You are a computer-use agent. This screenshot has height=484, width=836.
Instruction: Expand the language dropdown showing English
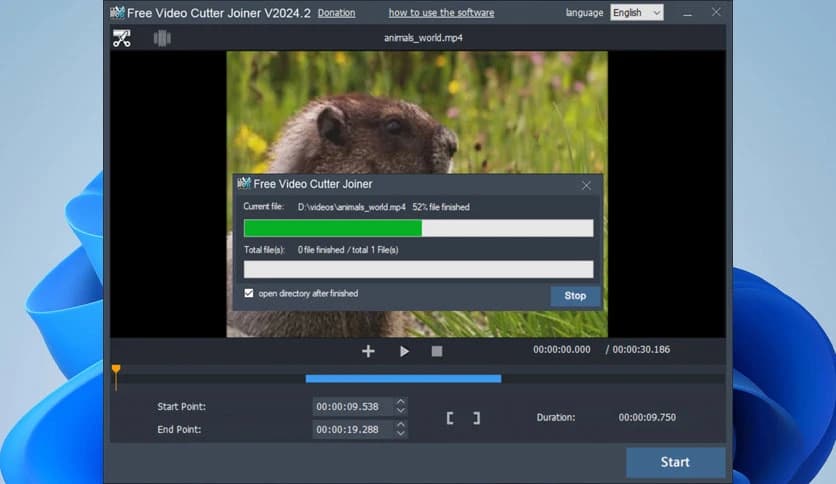click(x=637, y=13)
